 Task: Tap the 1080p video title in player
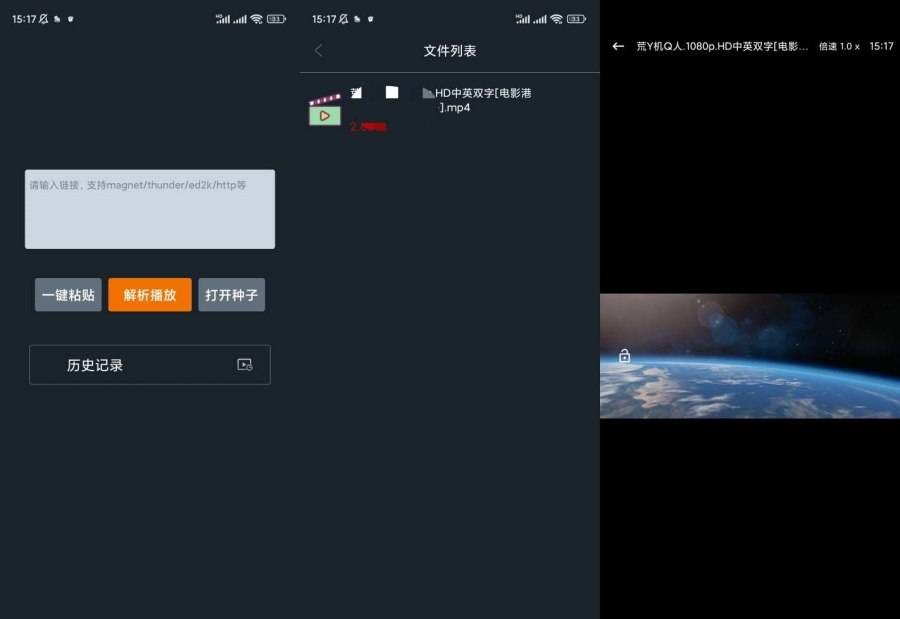click(x=722, y=46)
